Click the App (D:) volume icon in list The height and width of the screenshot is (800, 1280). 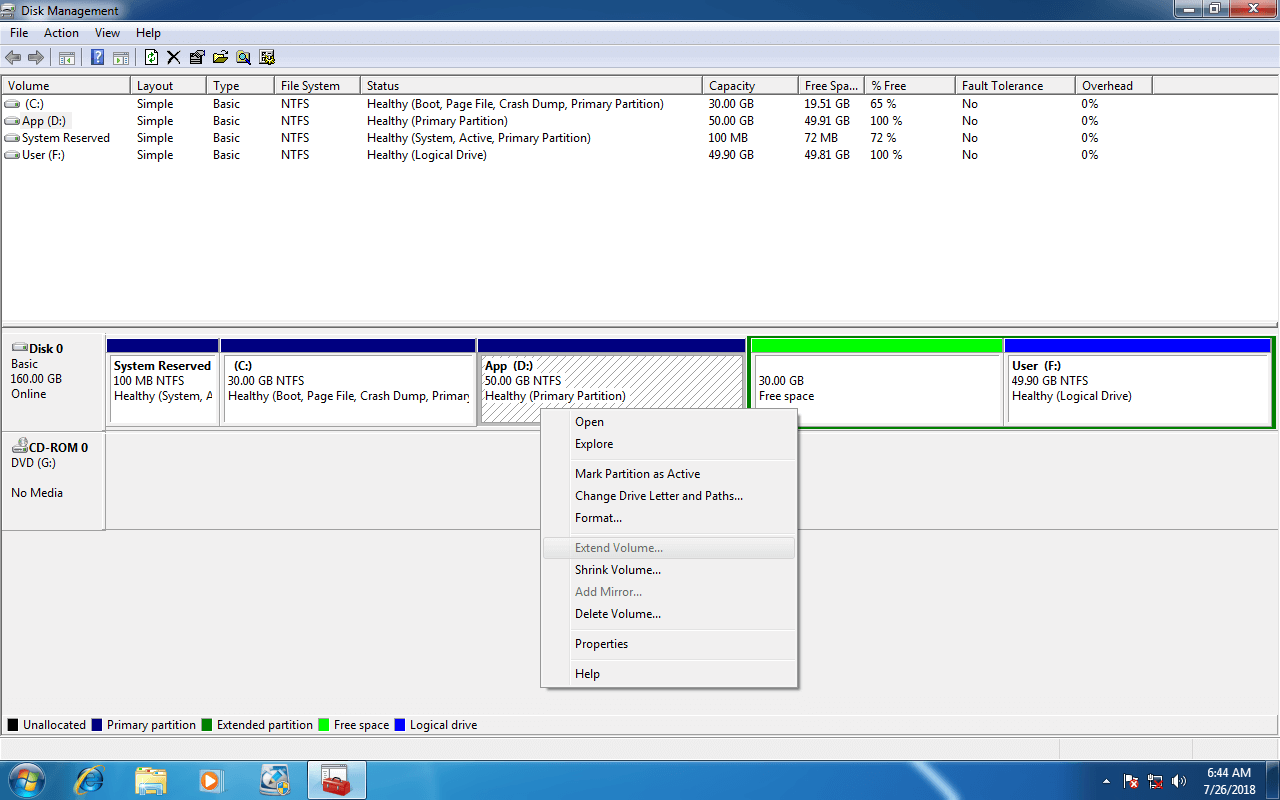pos(12,121)
